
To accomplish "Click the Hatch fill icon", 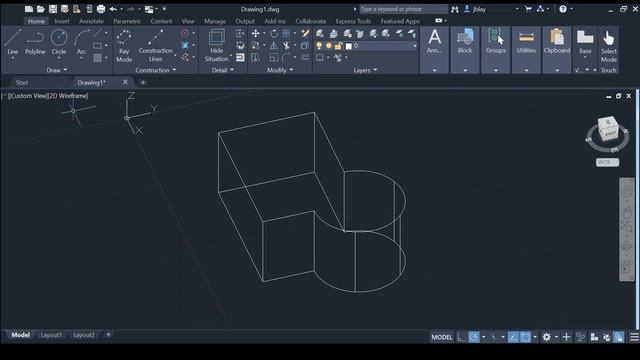I will tap(98, 58).
